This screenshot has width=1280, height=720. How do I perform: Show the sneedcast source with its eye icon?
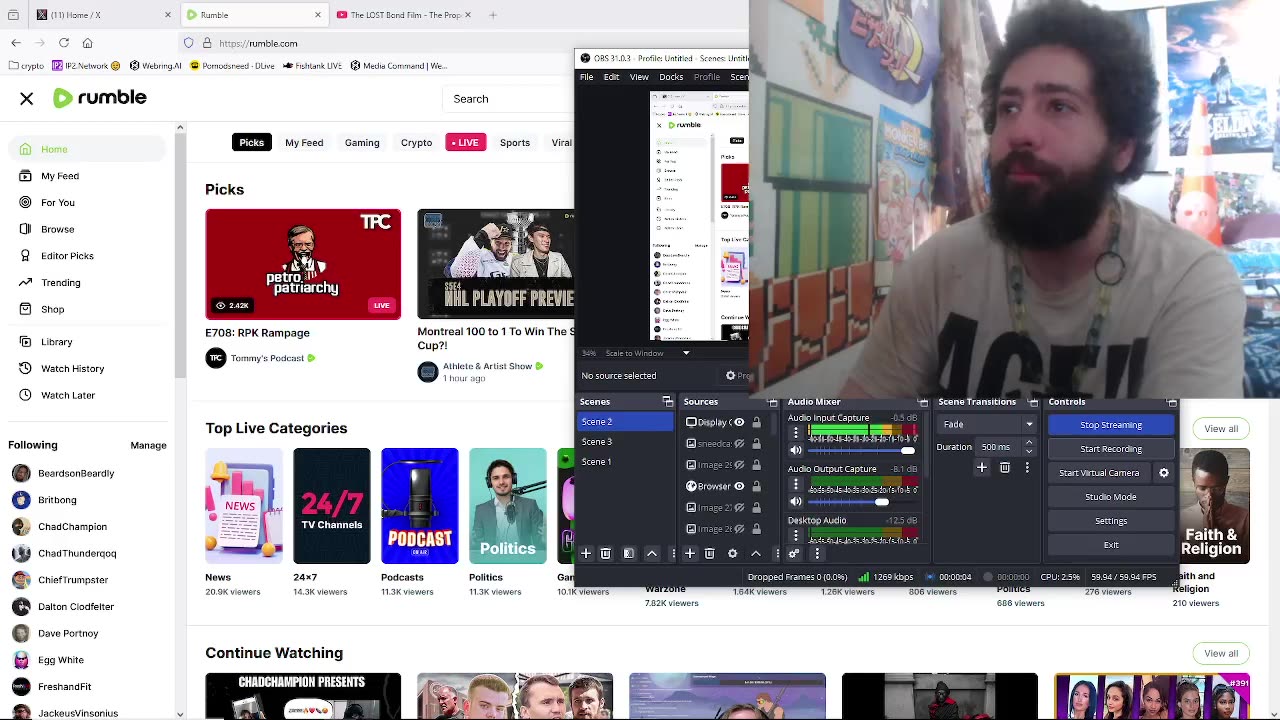pyautogui.click(x=739, y=444)
